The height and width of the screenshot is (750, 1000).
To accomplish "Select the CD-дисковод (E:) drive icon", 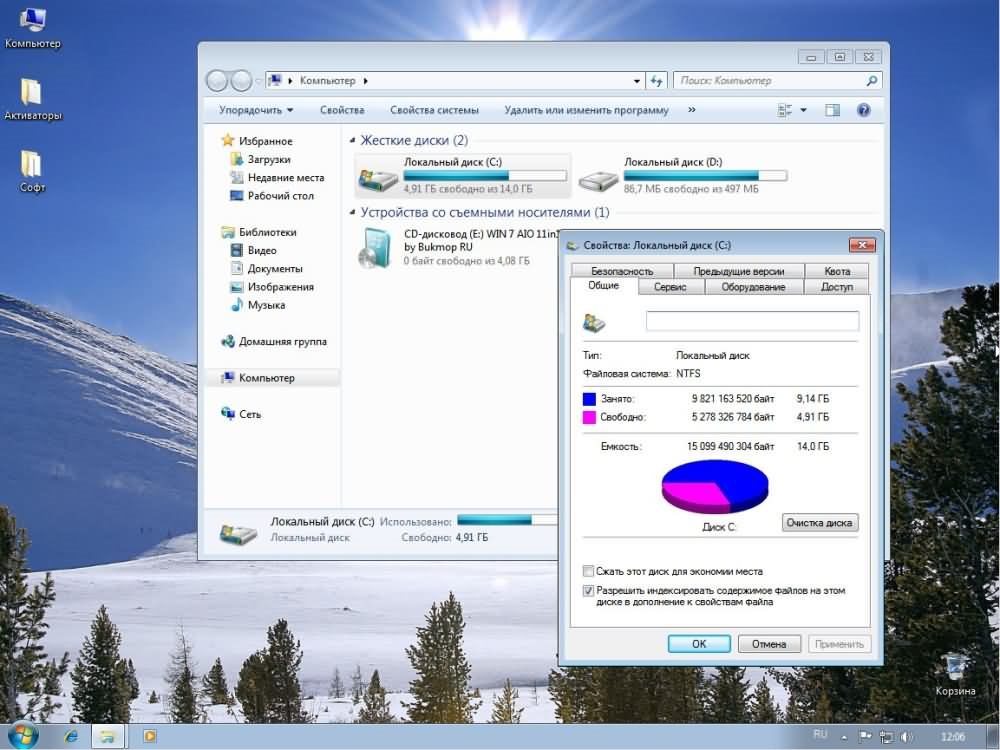I will tap(376, 247).
